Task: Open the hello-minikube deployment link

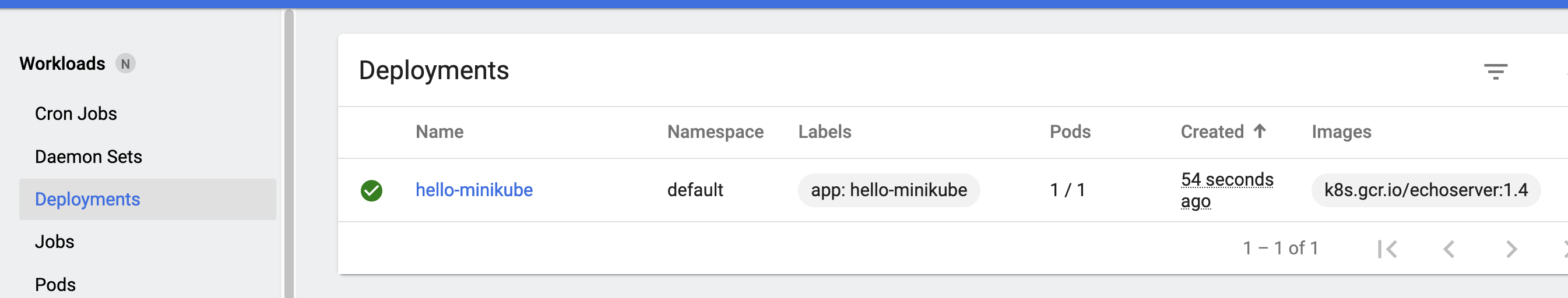Action: coord(473,190)
